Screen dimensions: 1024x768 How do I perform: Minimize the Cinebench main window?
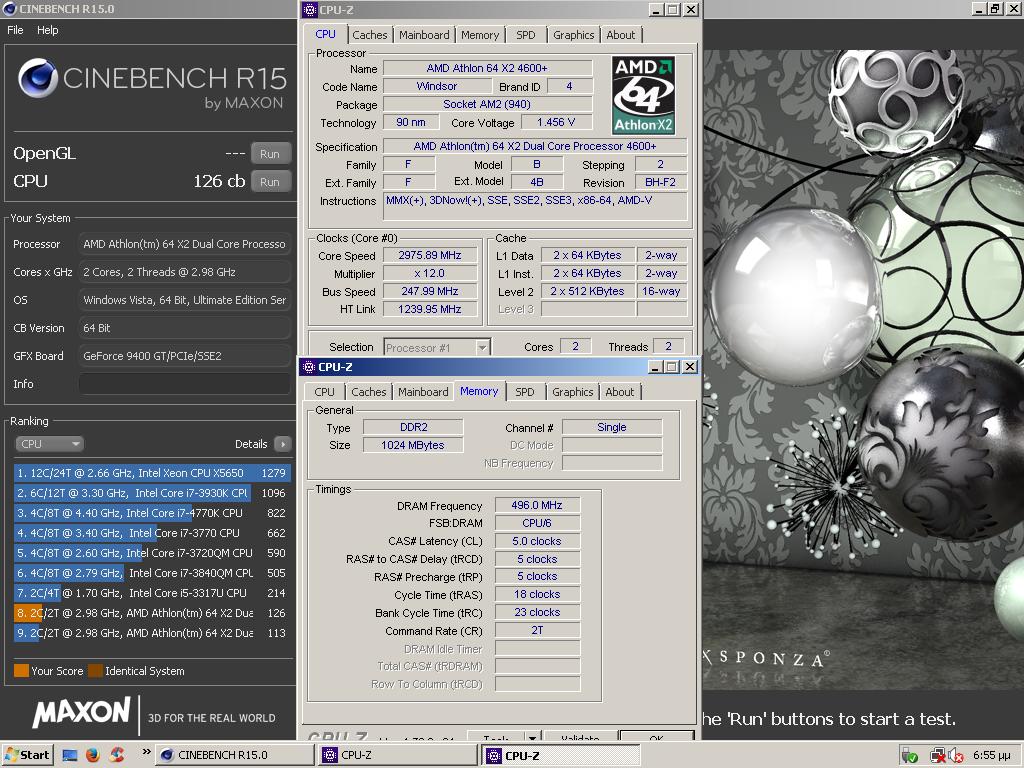979,8
